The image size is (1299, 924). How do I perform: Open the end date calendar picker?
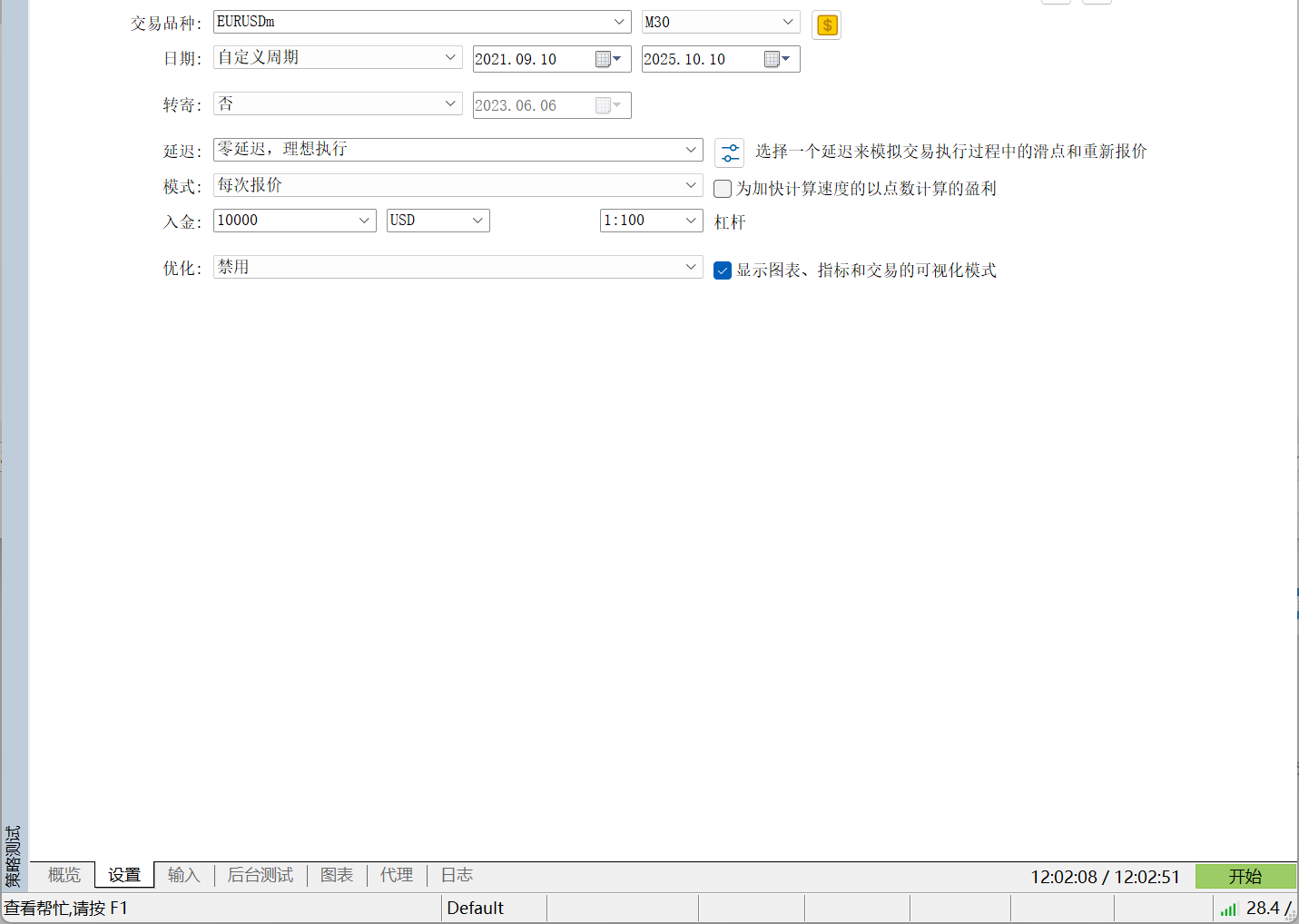773,58
